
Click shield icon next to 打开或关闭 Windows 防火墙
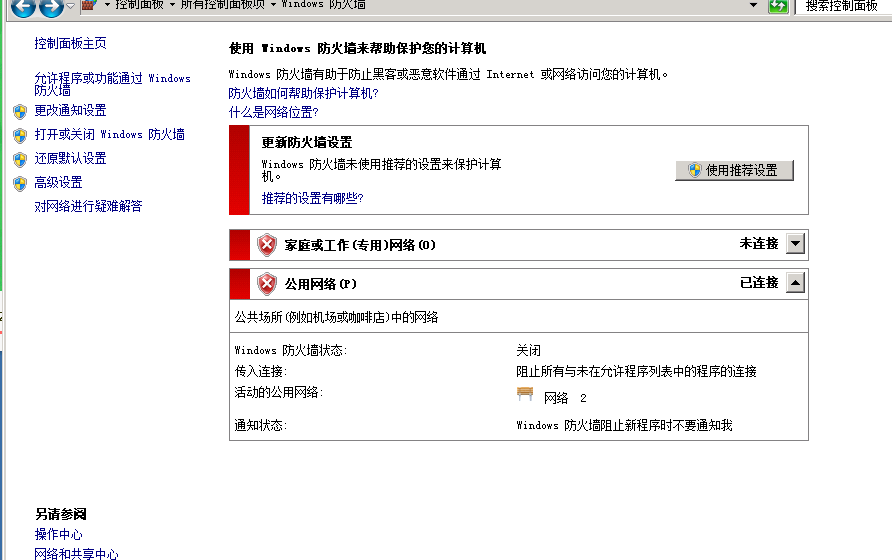(20, 135)
